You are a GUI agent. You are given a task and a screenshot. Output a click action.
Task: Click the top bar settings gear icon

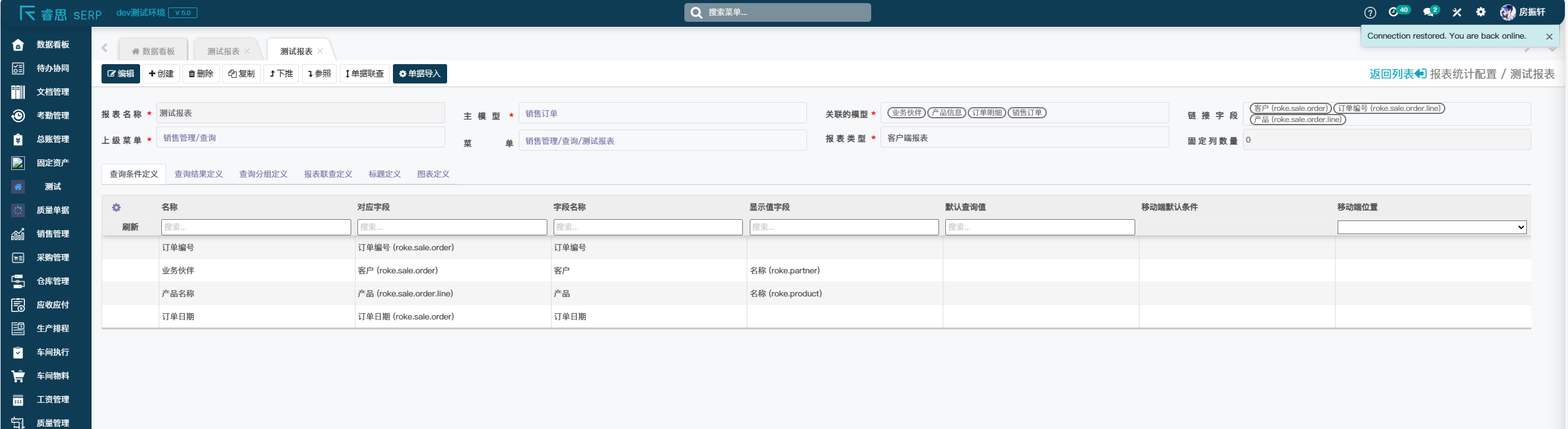coord(1481,12)
